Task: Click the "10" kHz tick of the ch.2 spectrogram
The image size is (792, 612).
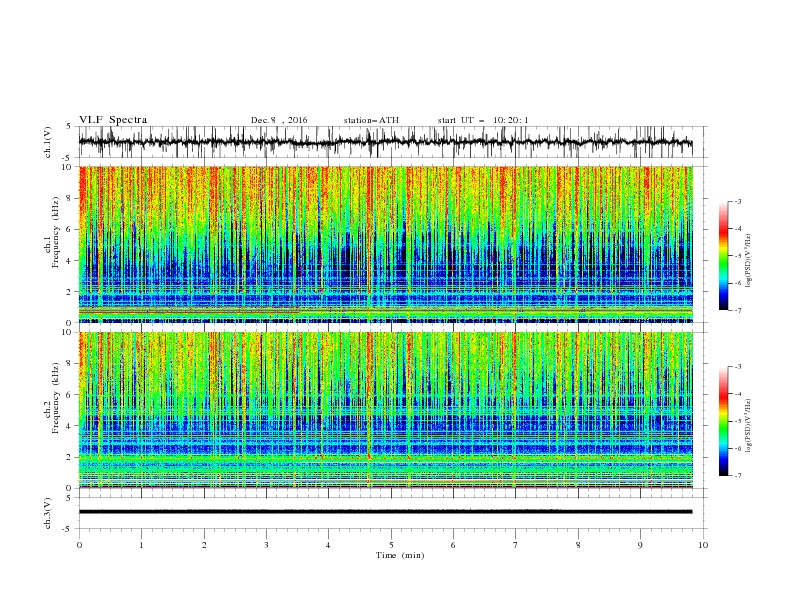Action: (x=68, y=332)
